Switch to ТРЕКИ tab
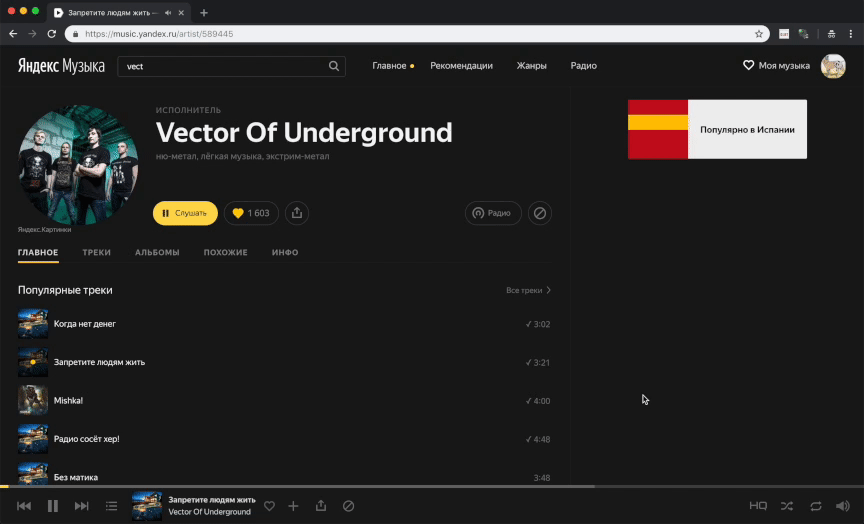Image resolution: width=864 pixels, height=524 pixels. pyautogui.click(x=96, y=252)
